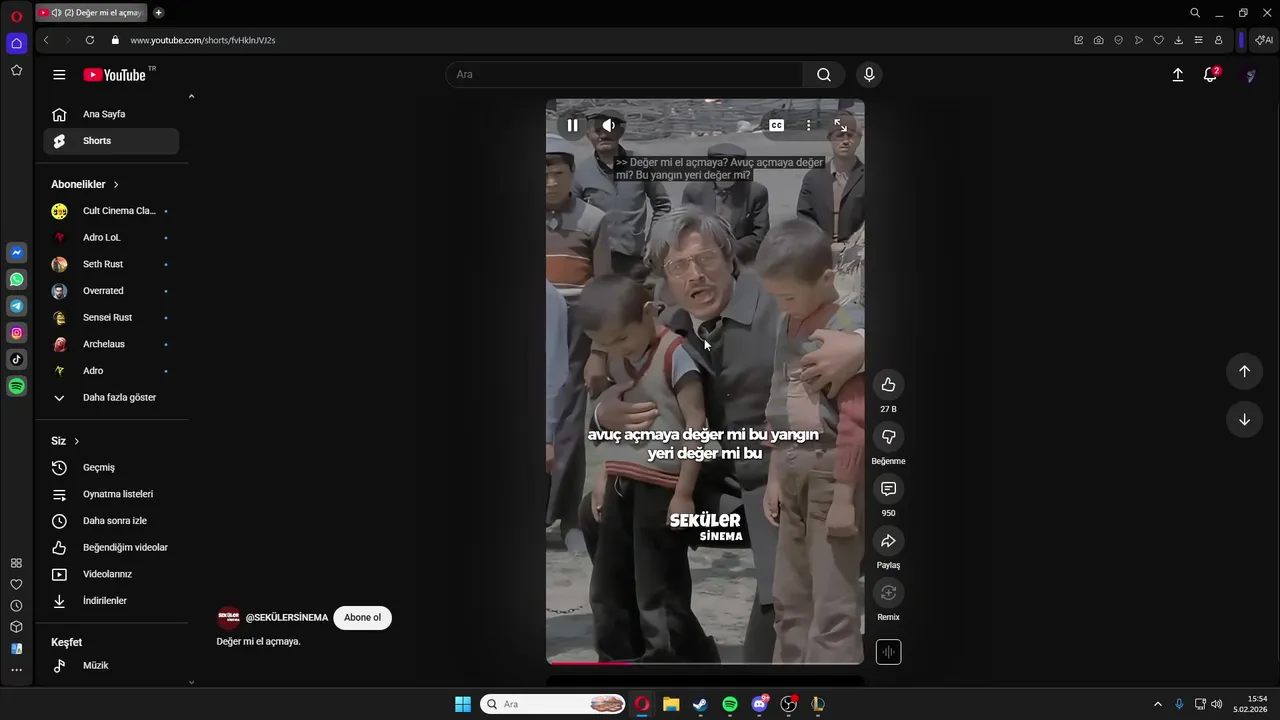Toggle the YouTube hamburger guide menu
Viewport: 1280px width, 720px height.
click(x=59, y=75)
